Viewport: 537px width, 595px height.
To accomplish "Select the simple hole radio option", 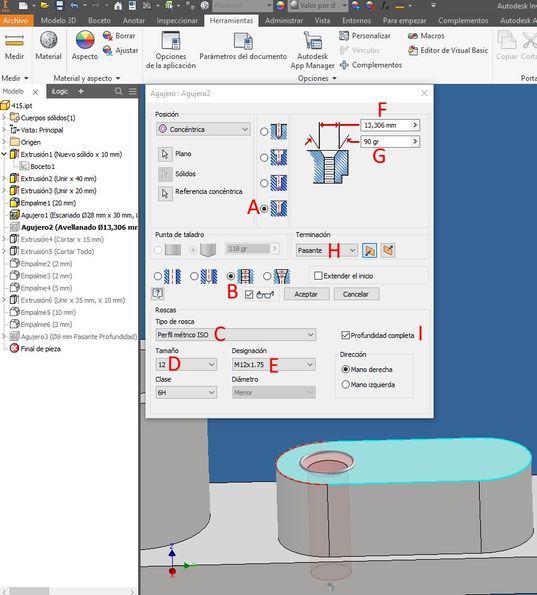I will 158,276.
